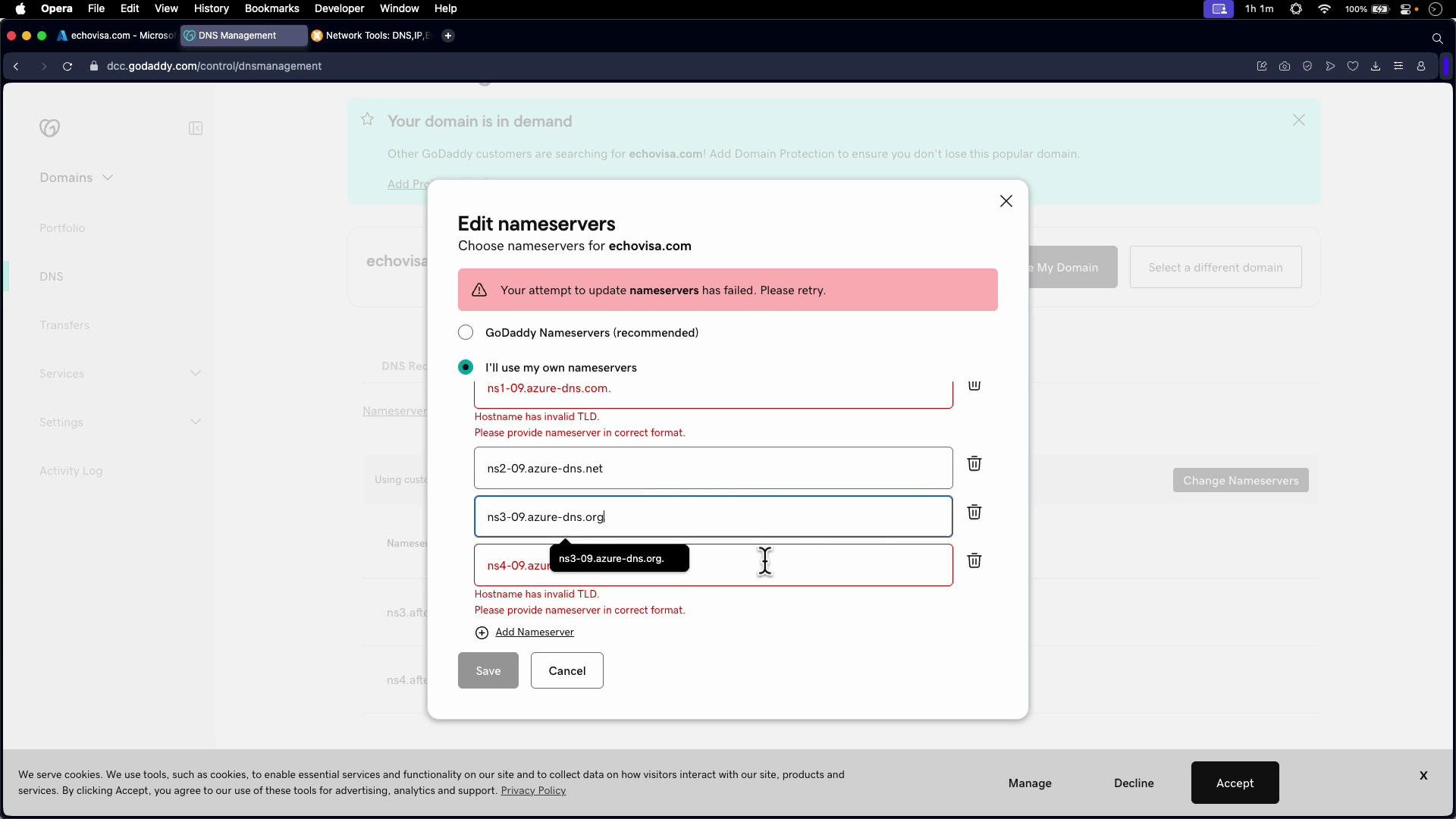The image size is (1456, 819).
Task: Click the Add Nameserver link
Action: coord(535,632)
